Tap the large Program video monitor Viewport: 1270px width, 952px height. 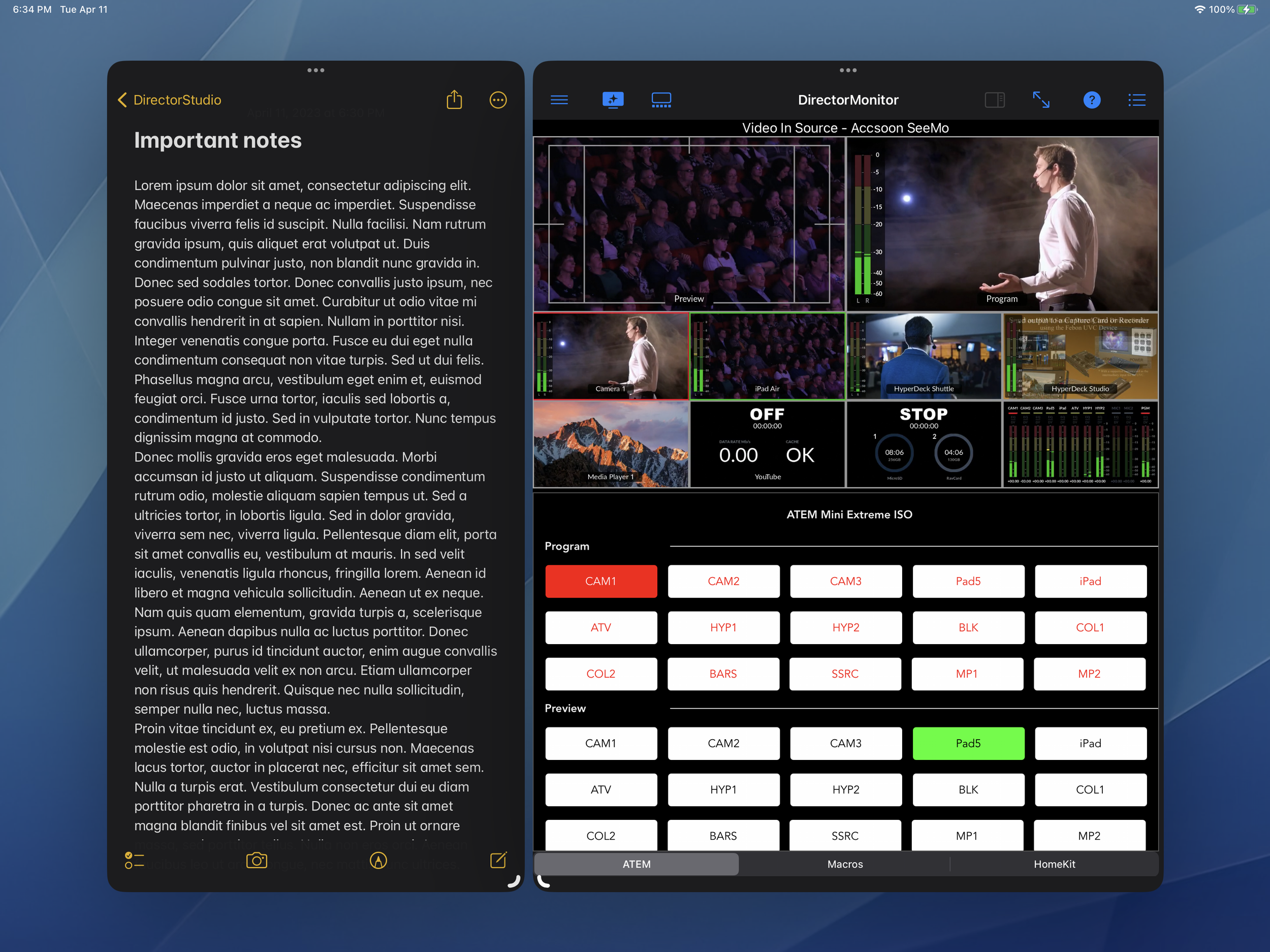(1002, 224)
